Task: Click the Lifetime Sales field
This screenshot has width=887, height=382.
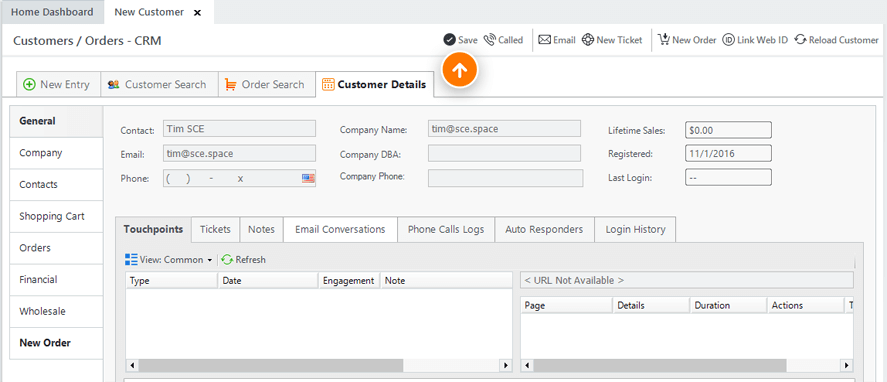Action: click(728, 130)
